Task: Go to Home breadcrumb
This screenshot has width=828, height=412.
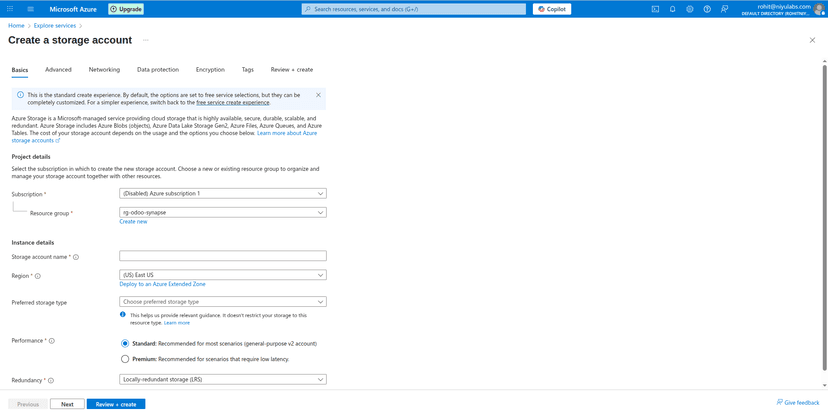Action: [16, 25]
